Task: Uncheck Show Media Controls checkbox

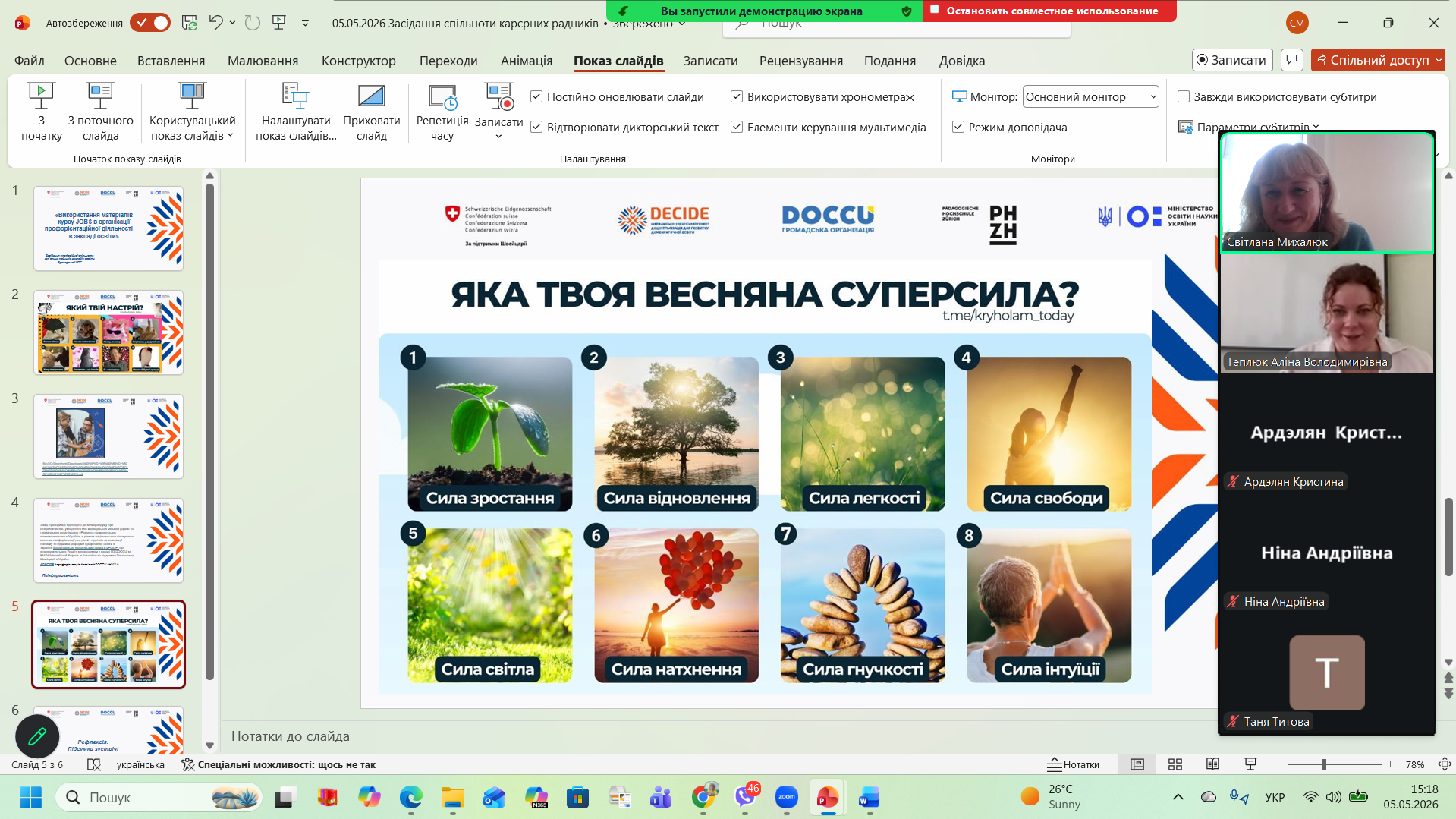Action: coord(737,127)
